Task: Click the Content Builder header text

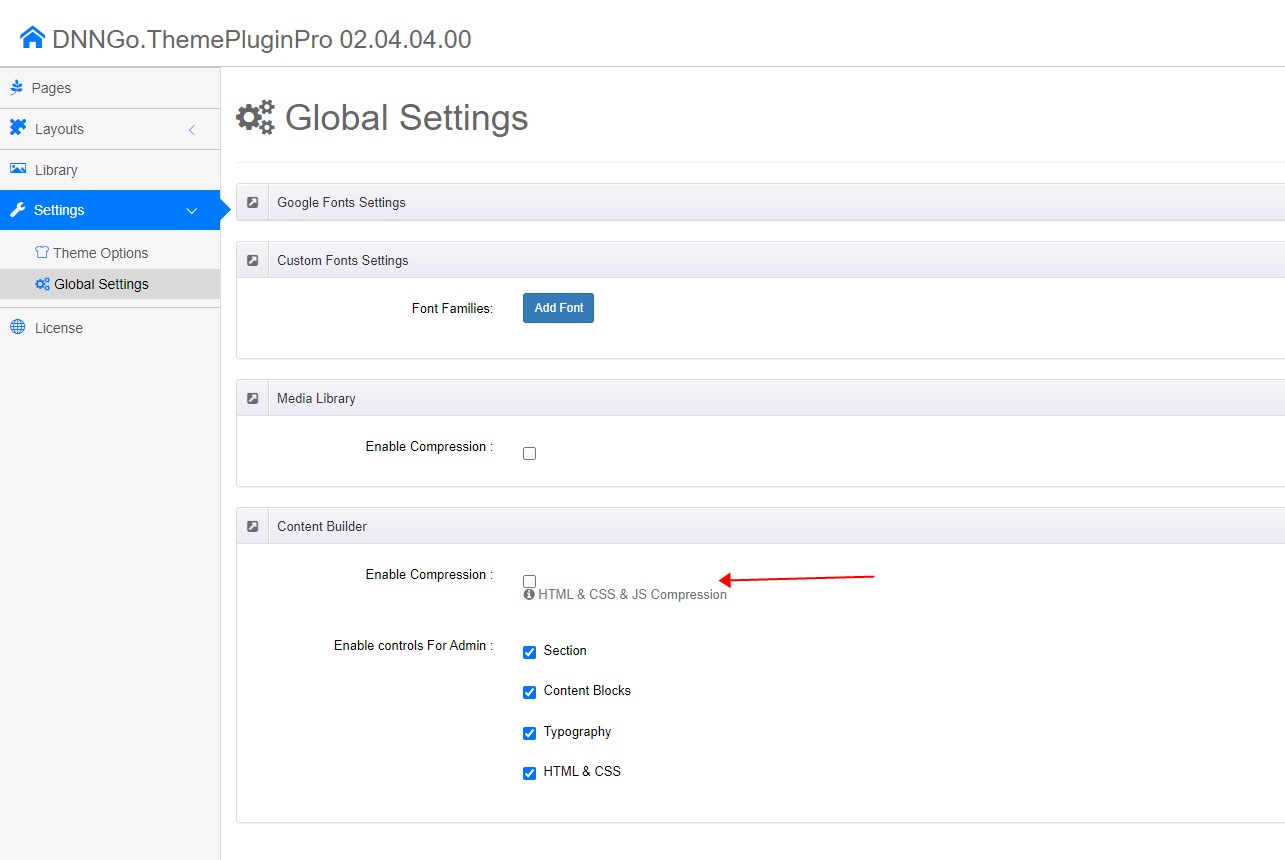Action: coord(322,526)
